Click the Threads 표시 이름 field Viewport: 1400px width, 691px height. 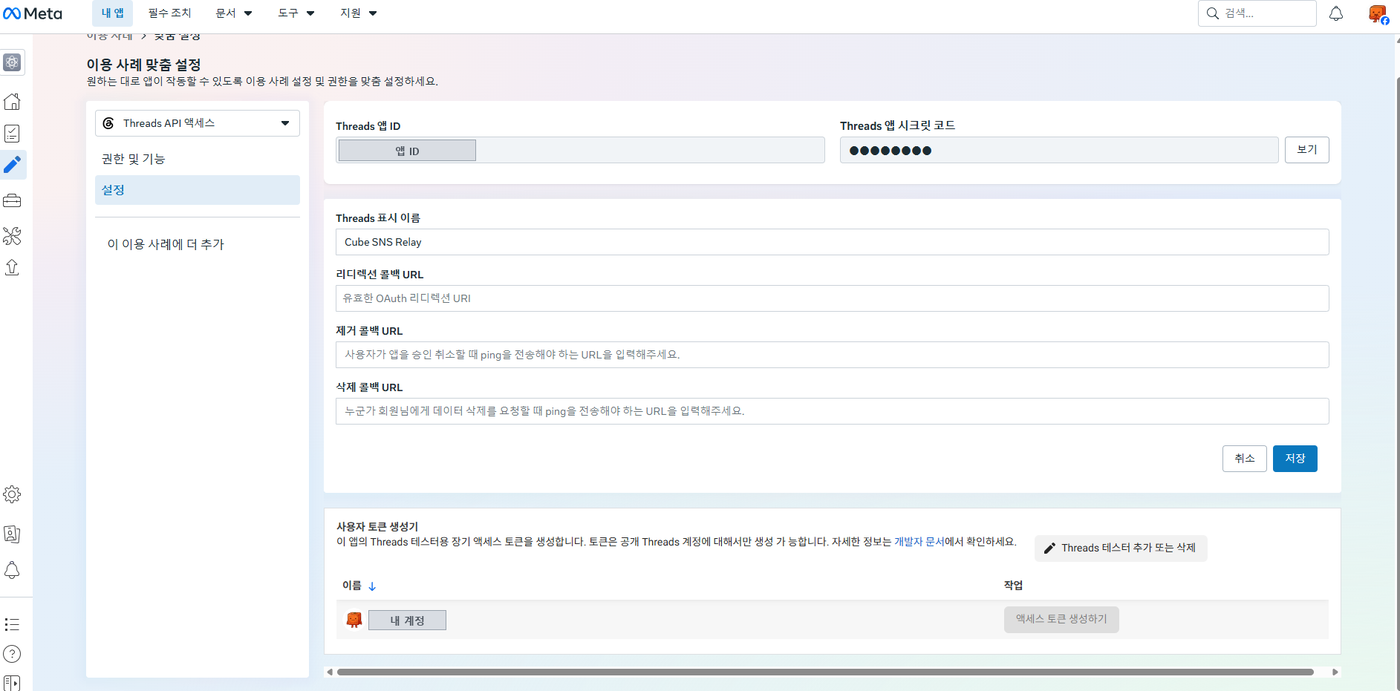pos(832,242)
